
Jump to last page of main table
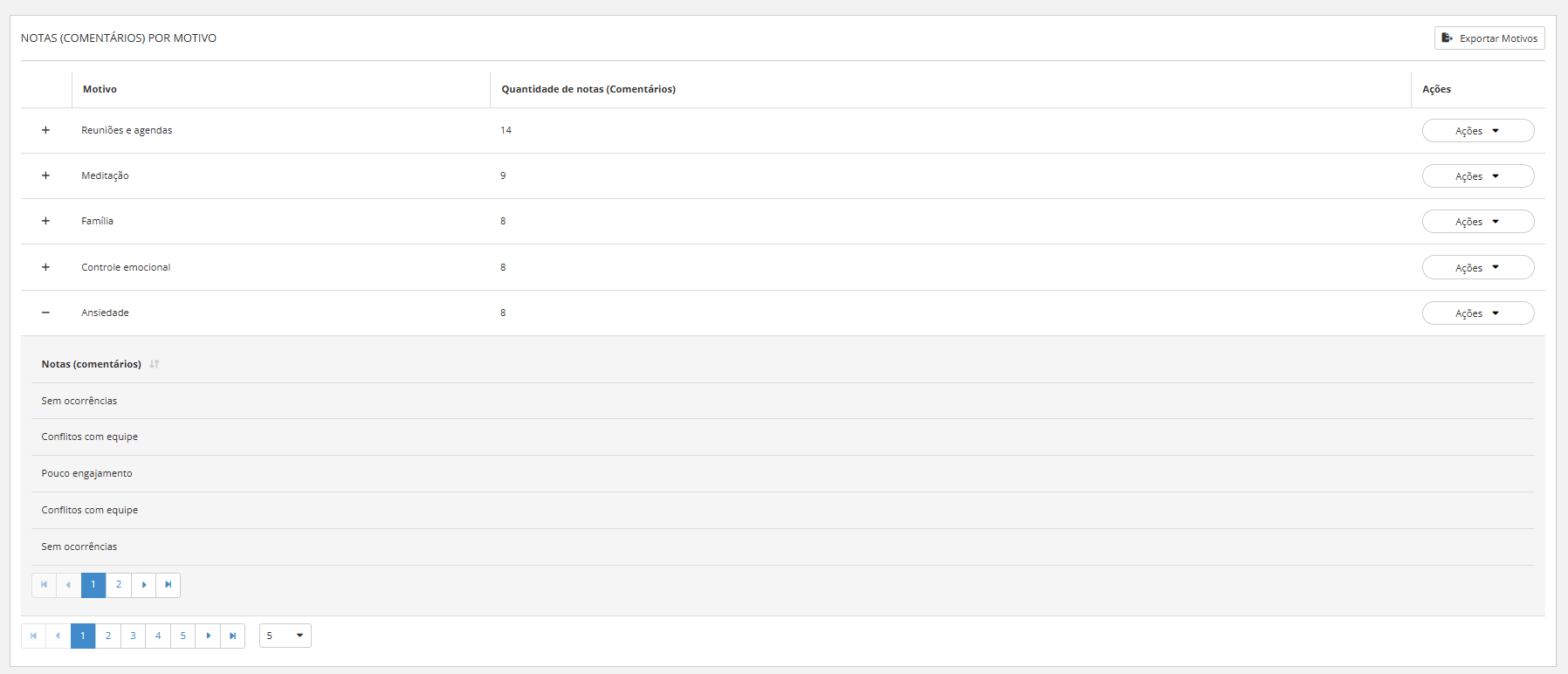click(232, 636)
